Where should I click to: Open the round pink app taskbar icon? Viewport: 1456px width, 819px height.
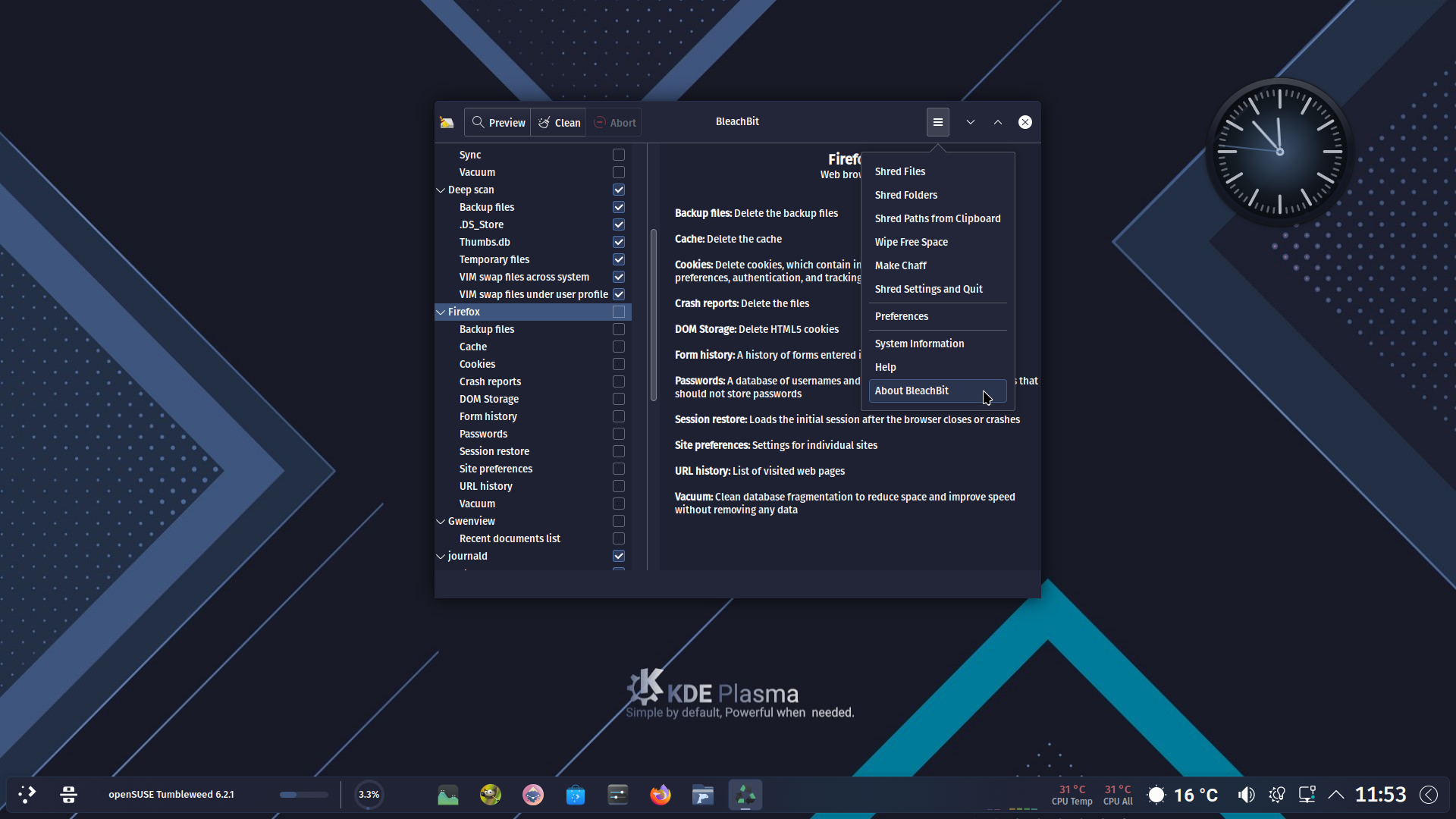[533, 795]
